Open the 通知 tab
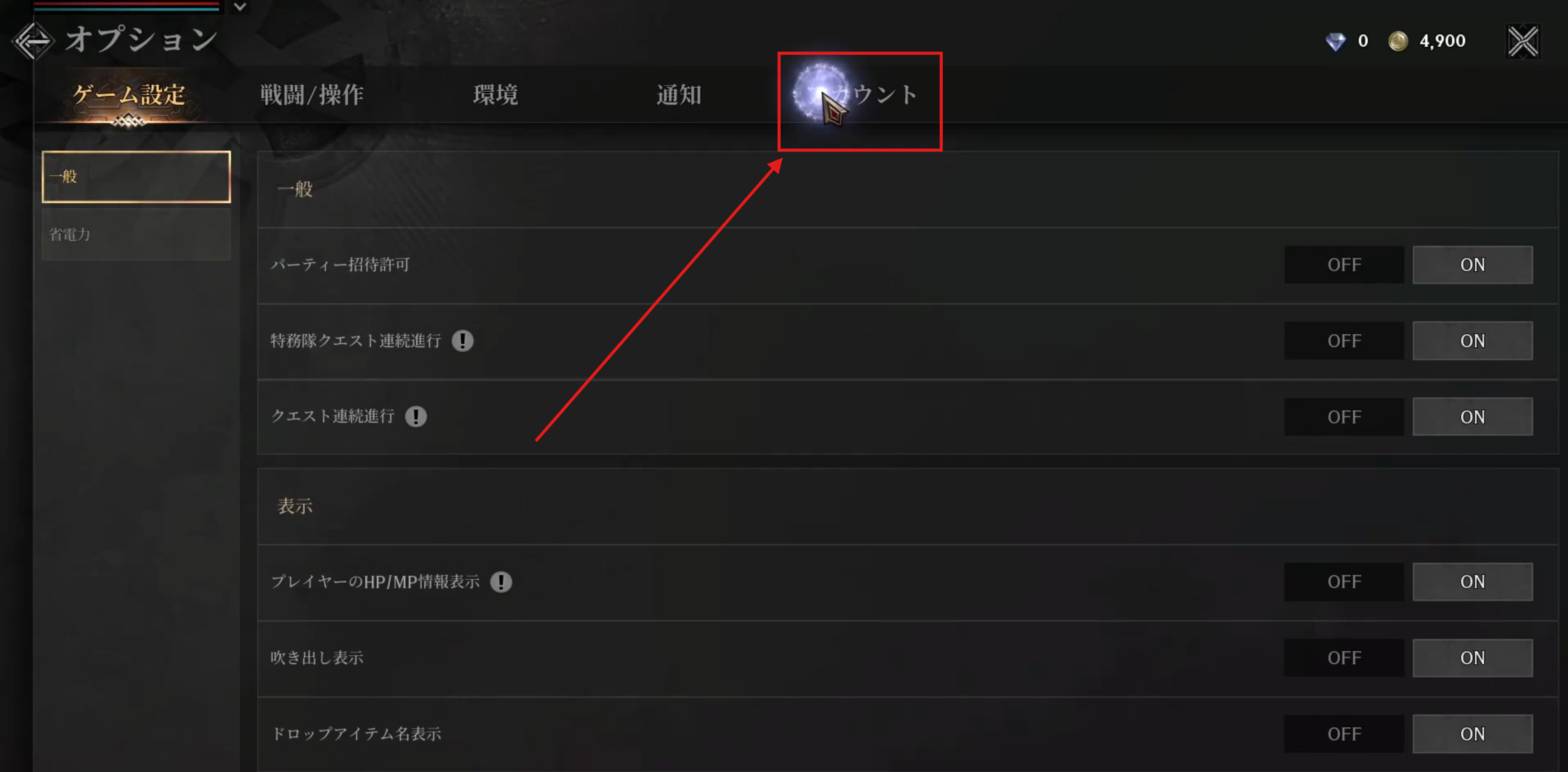Screen dimensions: 1568x772 click(679, 95)
